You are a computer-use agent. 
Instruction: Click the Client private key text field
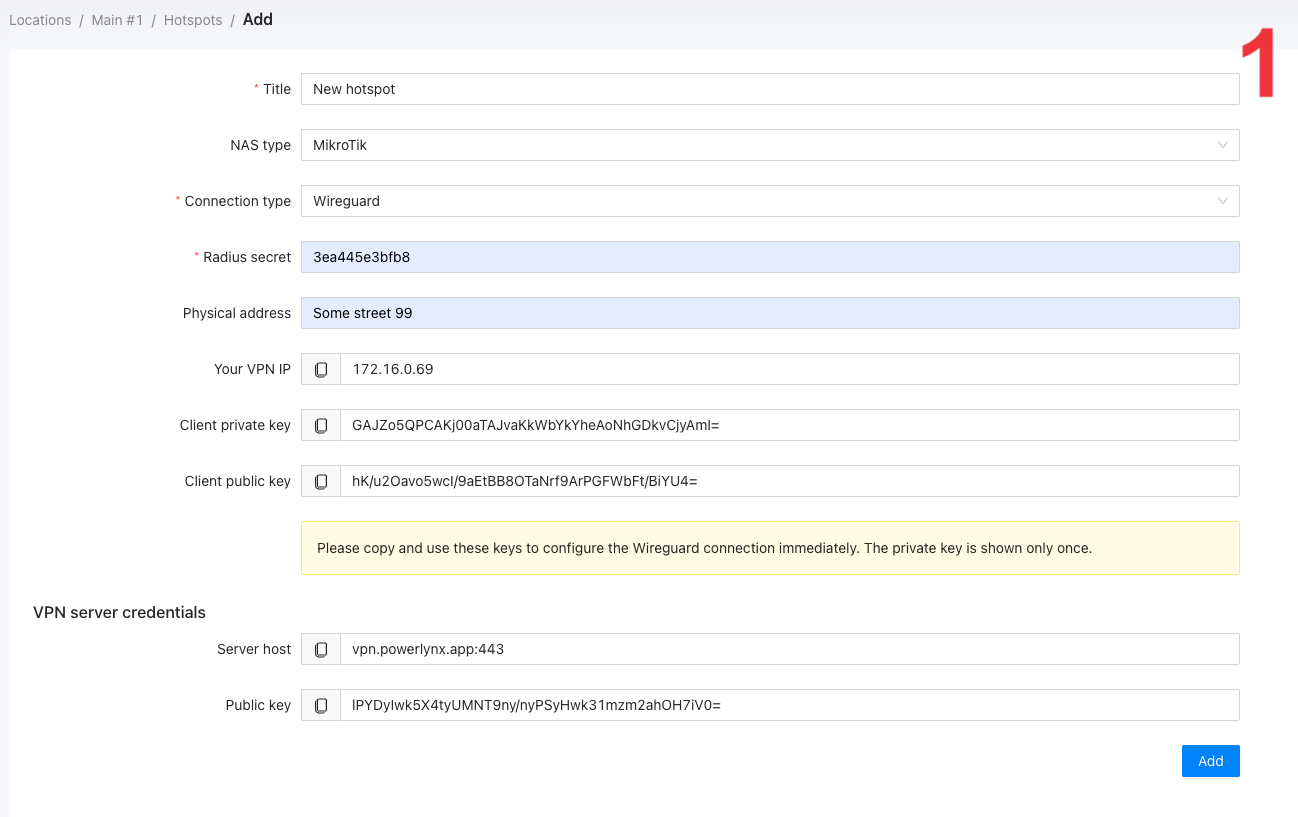pyautogui.click(x=790, y=425)
